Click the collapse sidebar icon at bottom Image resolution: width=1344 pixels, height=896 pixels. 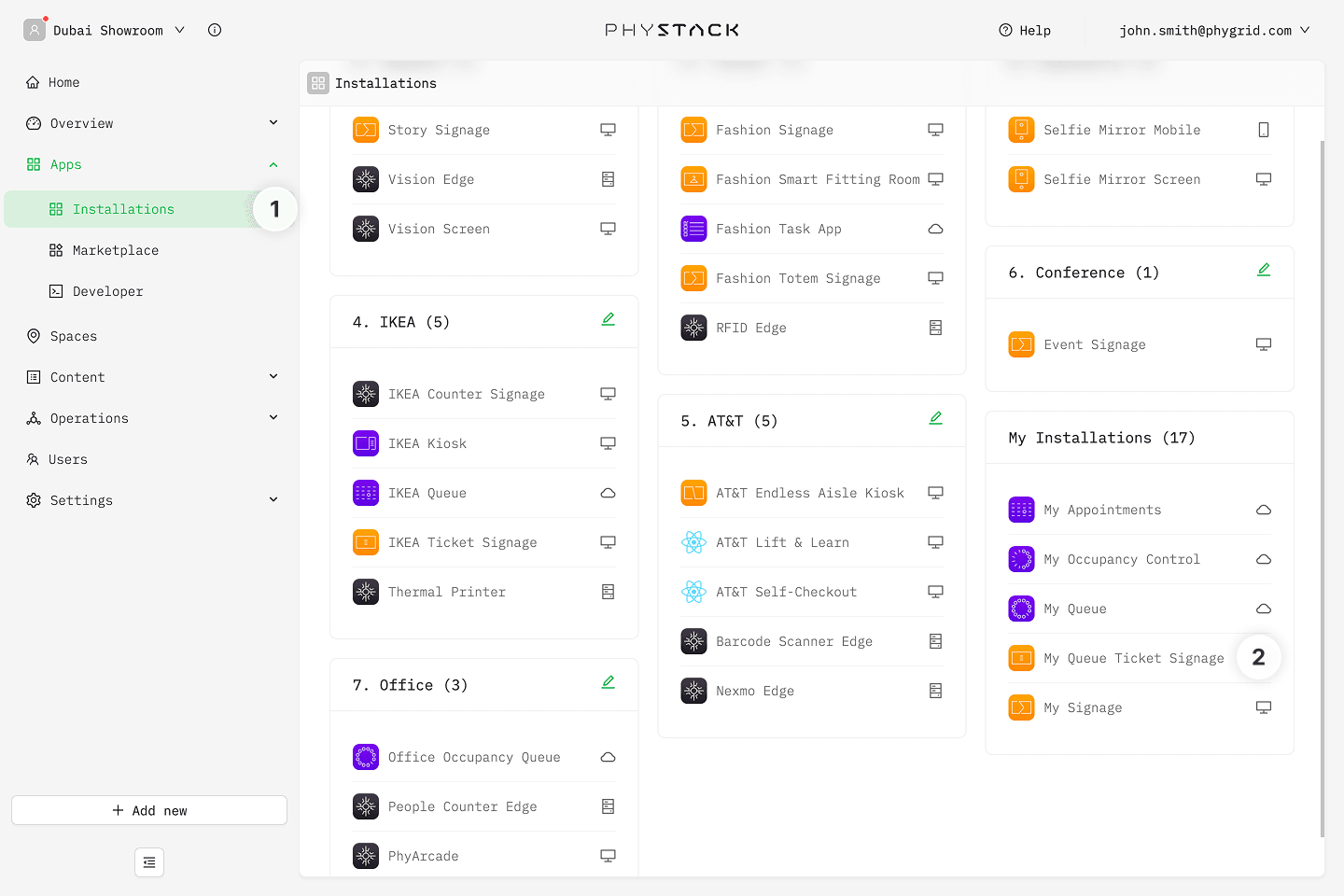149,862
